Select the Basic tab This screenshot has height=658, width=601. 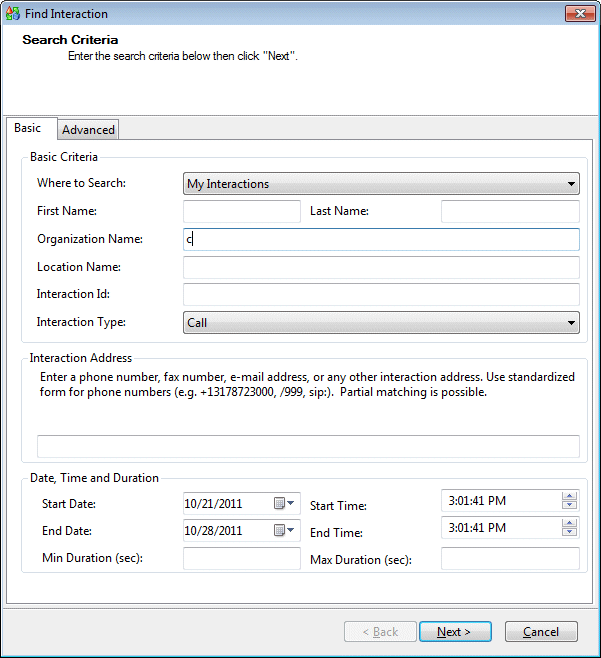point(28,128)
